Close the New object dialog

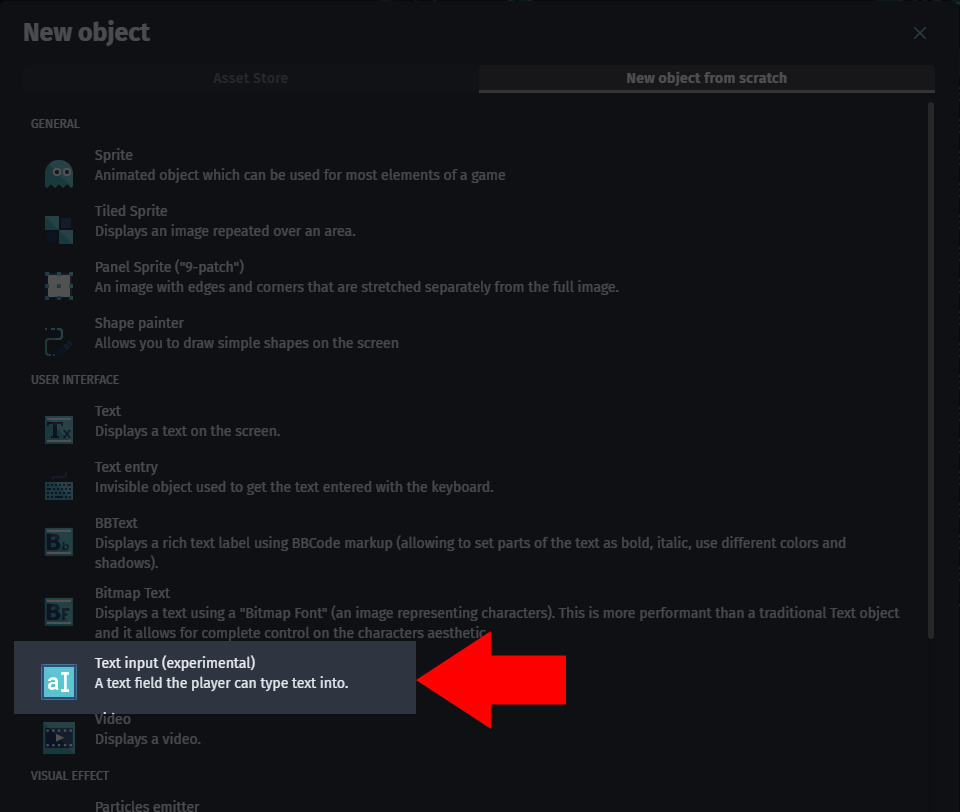coord(919,32)
